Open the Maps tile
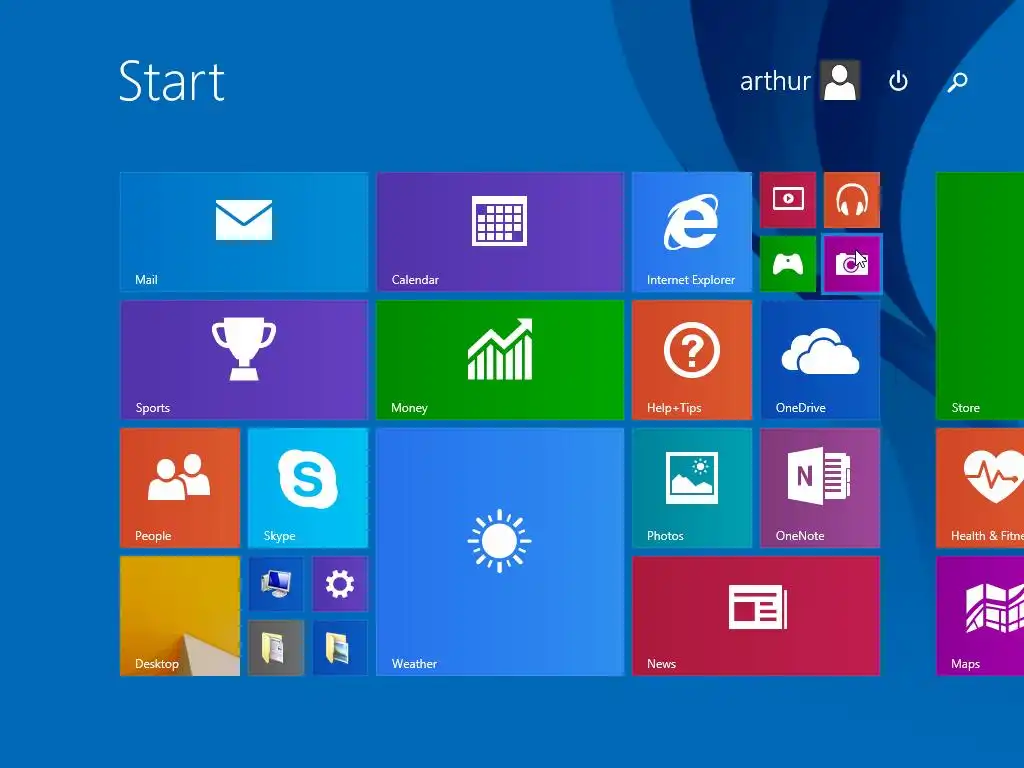The width and height of the screenshot is (1024, 768). [980, 616]
